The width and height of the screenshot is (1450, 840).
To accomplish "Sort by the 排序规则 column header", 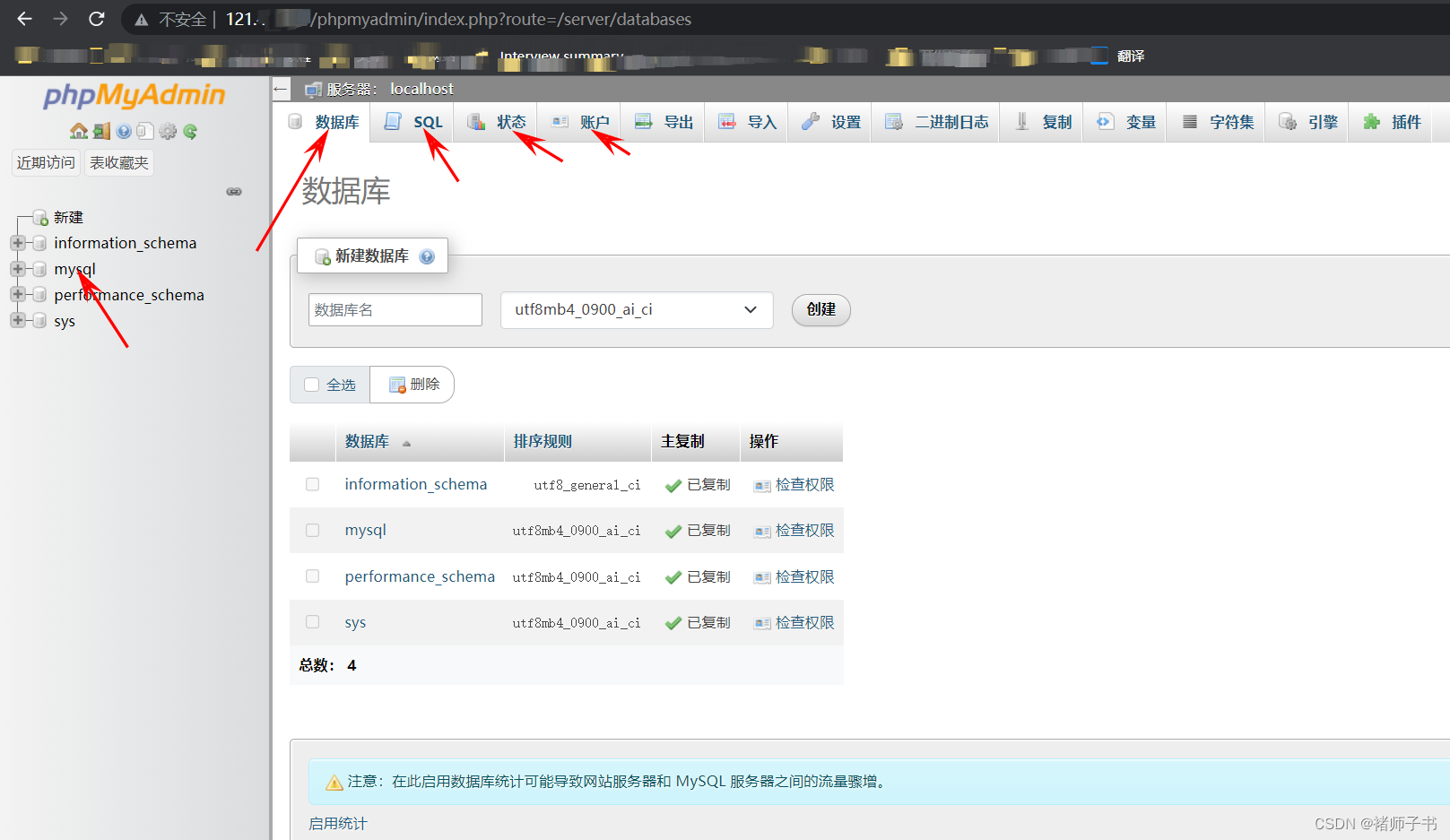I will click(543, 441).
